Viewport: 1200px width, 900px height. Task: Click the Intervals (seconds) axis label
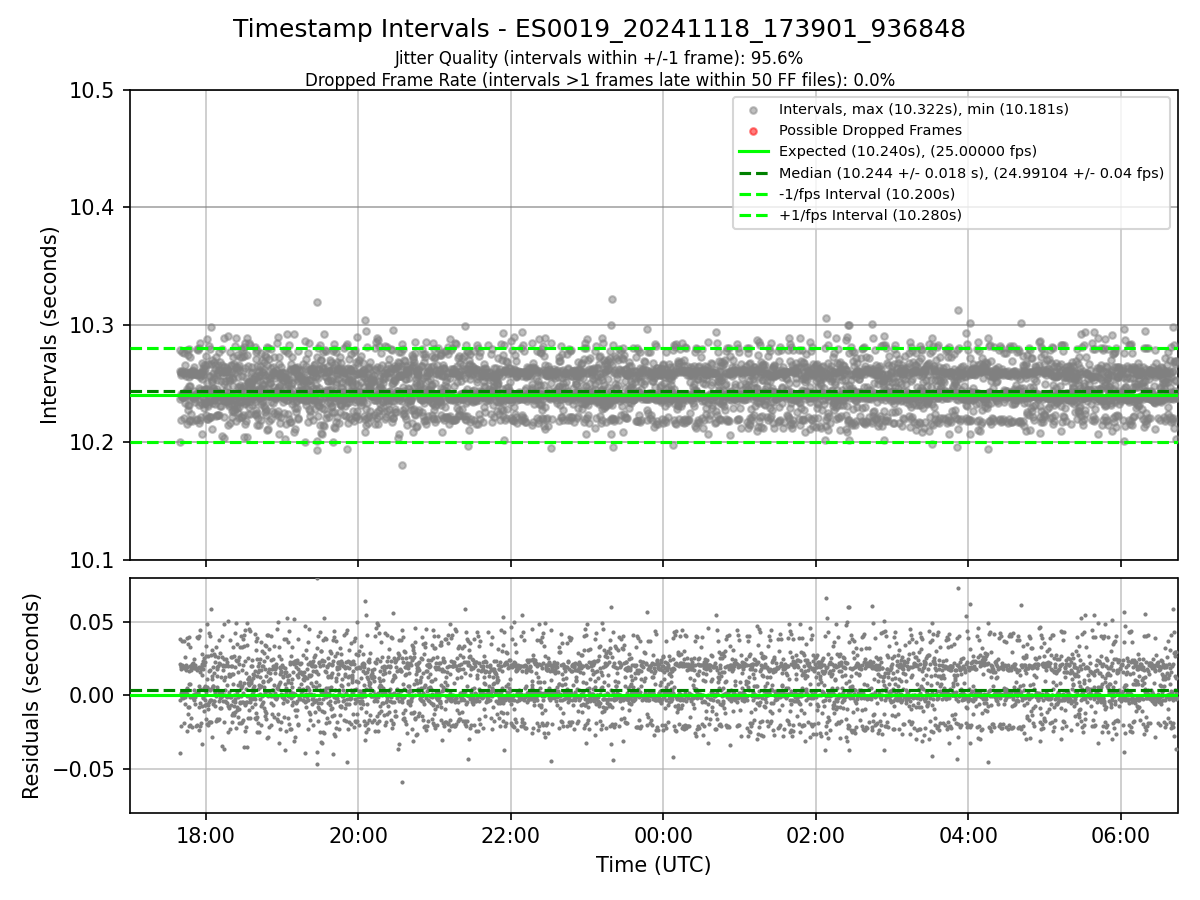tap(50, 325)
